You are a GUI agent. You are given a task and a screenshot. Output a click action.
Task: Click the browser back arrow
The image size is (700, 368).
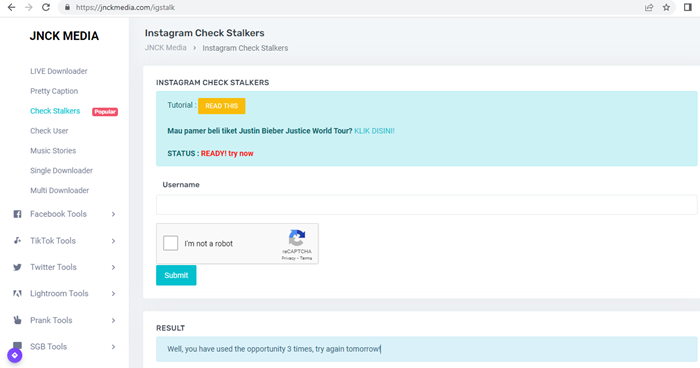[x=12, y=7]
